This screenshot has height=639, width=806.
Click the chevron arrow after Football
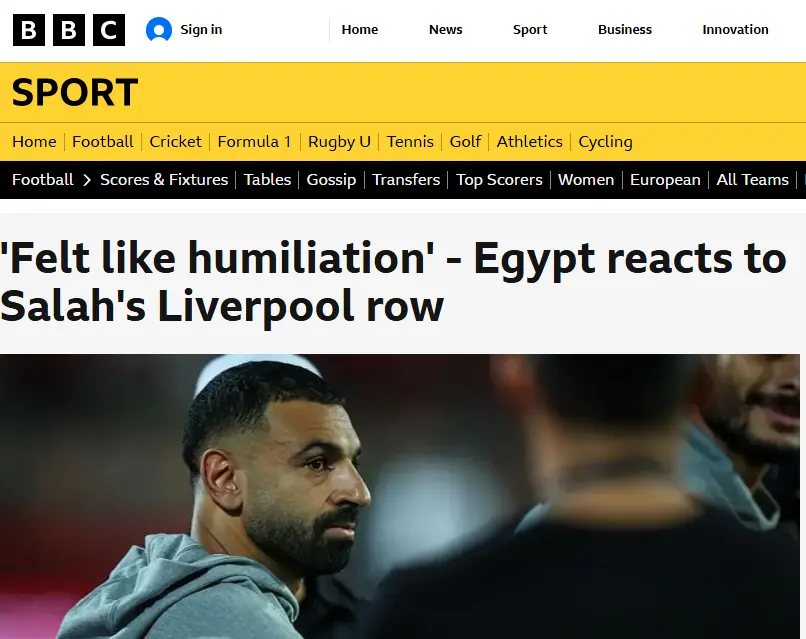tap(87, 180)
